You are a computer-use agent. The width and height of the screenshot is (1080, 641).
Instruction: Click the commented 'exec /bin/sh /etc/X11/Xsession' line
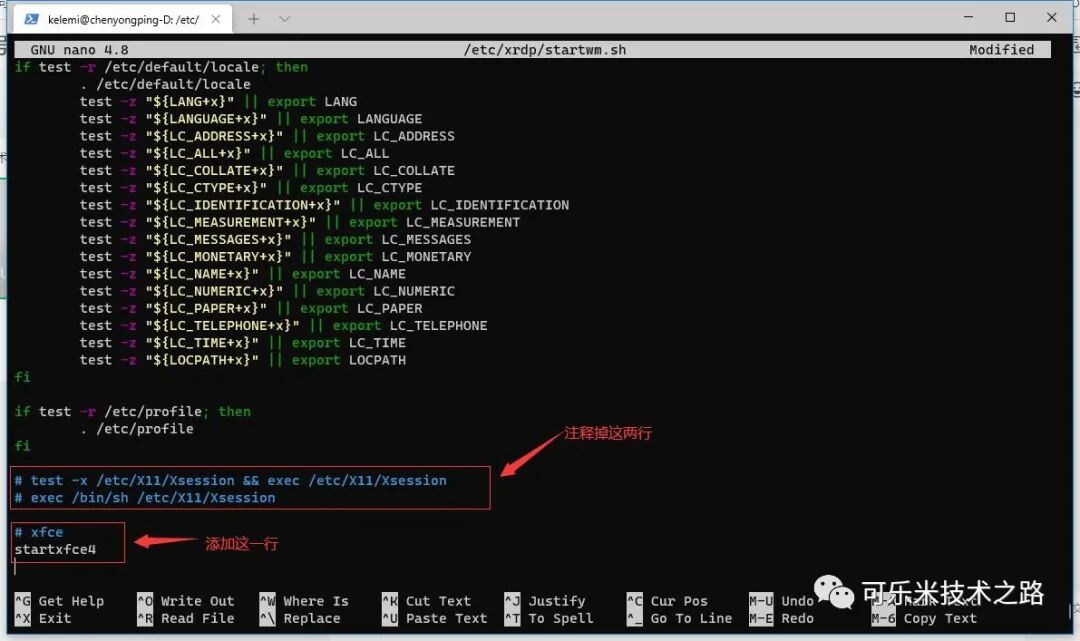[145, 497]
